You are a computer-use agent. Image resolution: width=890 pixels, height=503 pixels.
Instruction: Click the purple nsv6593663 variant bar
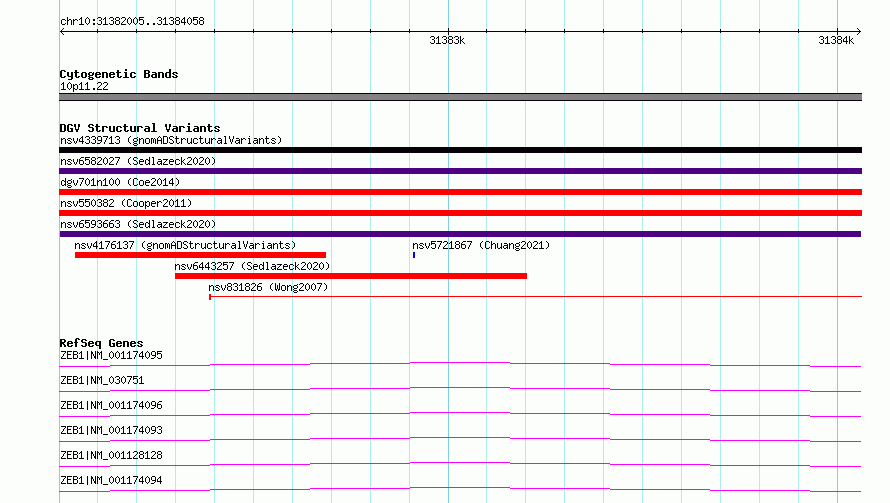coord(460,234)
